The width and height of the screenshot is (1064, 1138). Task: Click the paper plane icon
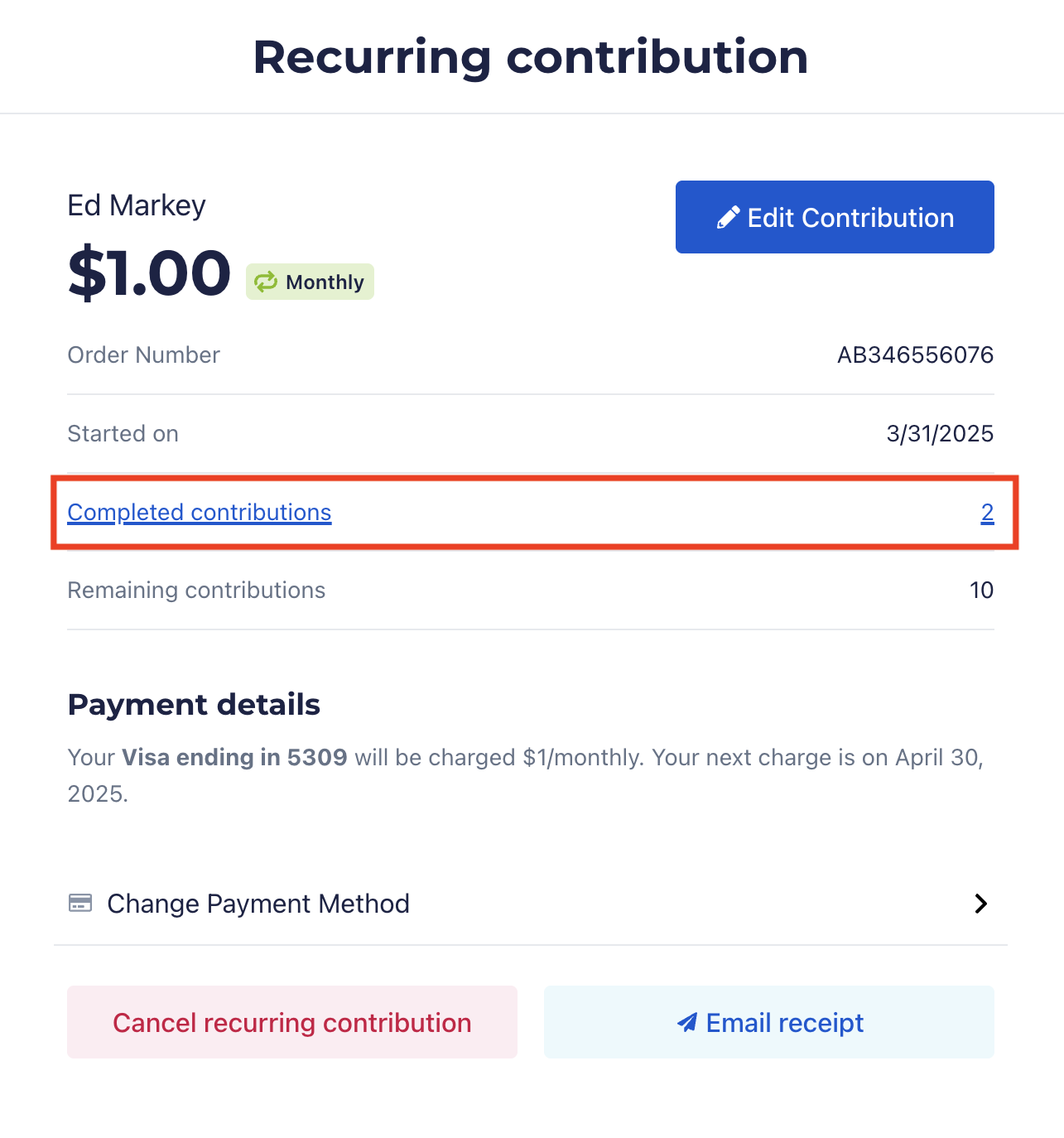pos(687,1023)
